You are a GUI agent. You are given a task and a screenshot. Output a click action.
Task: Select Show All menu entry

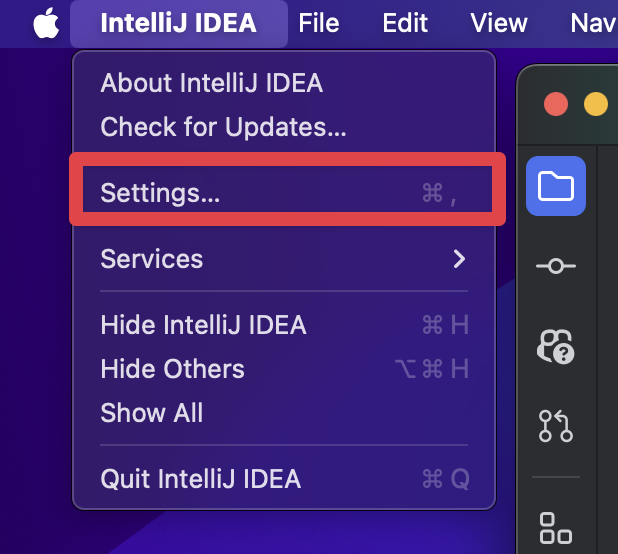152,413
